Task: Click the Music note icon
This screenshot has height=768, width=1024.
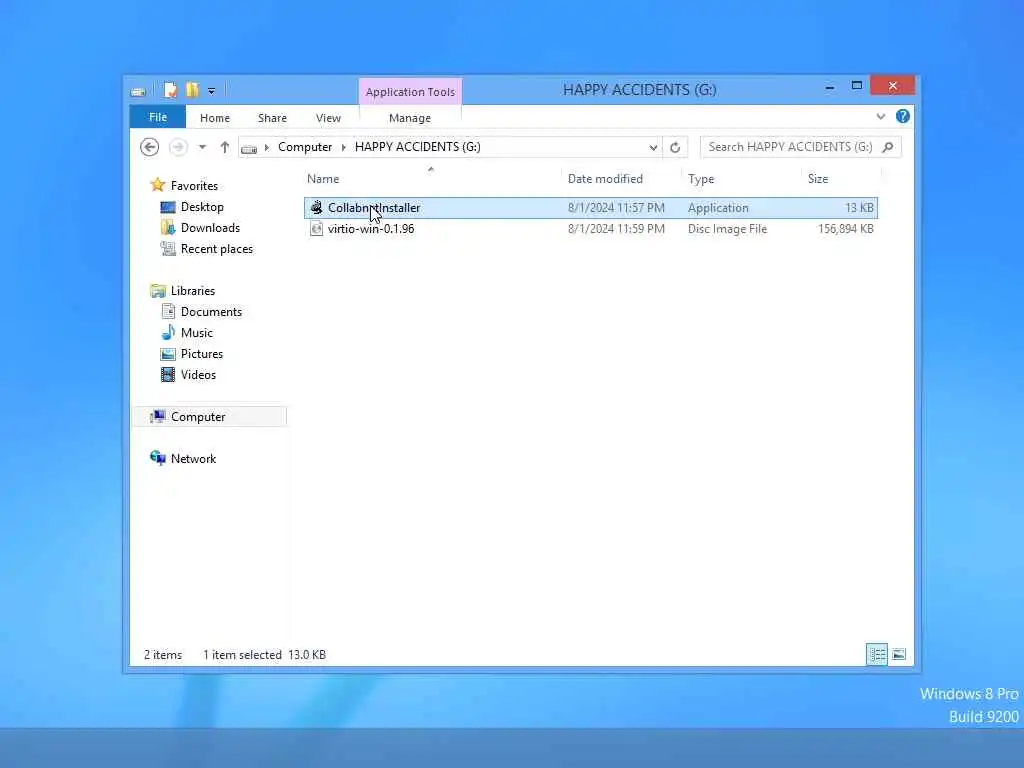Action: (168, 332)
